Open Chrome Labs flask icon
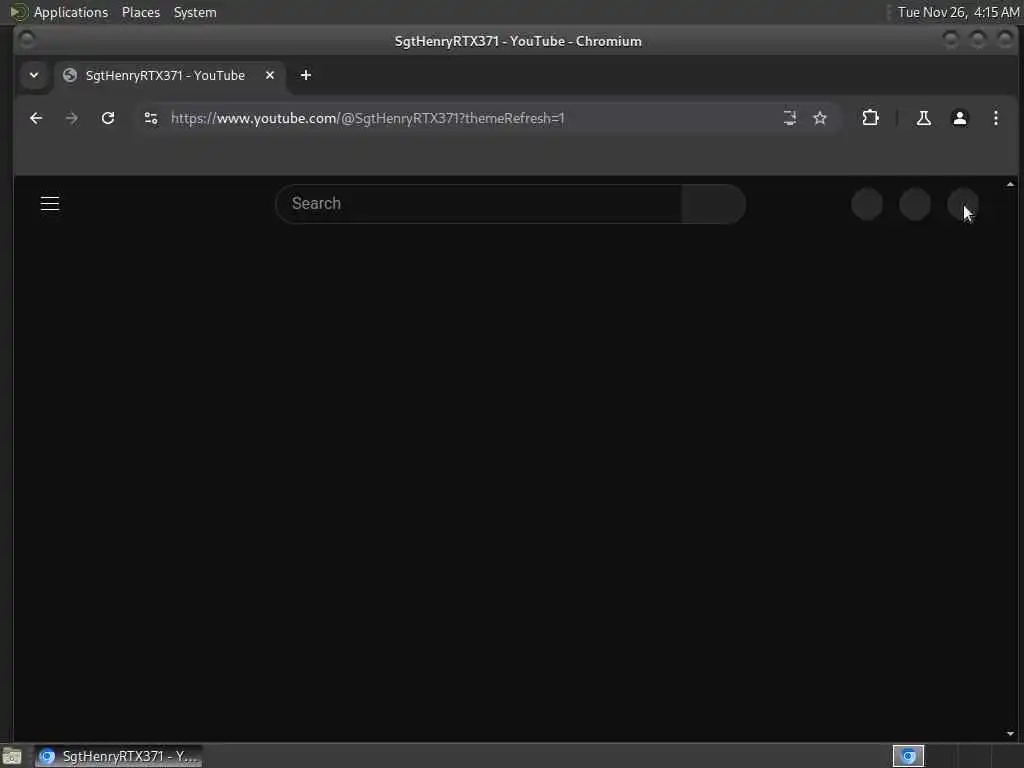The width and height of the screenshot is (1024, 768). 923,118
